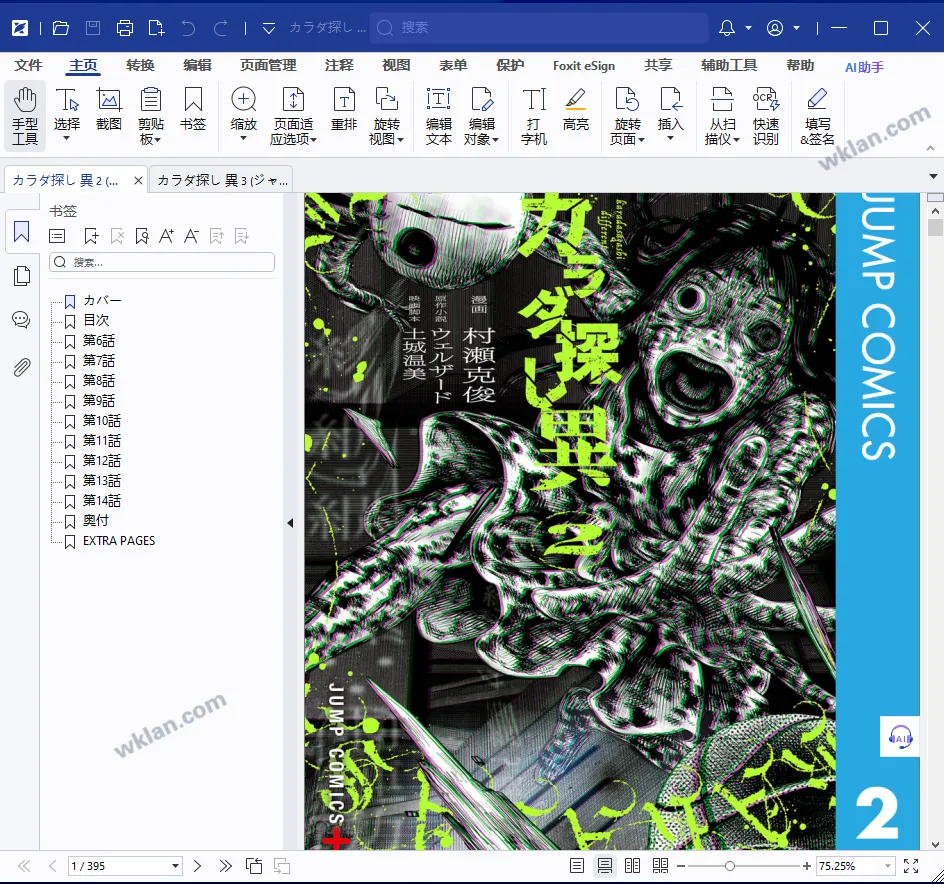Viewport: 944px width, 884px height.
Task: Select the Typewriter (打字机) tool
Action: coord(534,116)
